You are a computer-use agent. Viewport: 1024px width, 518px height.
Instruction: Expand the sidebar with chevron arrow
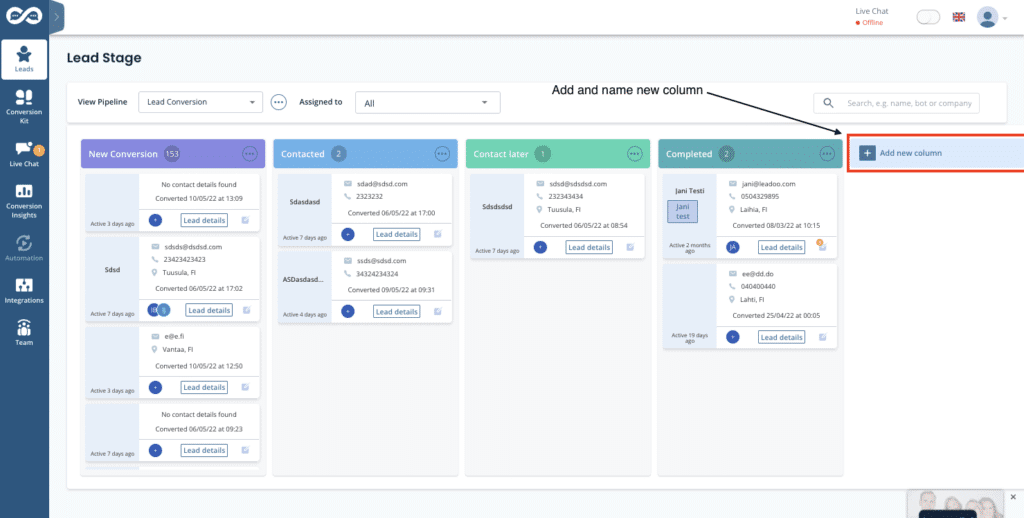57,15
